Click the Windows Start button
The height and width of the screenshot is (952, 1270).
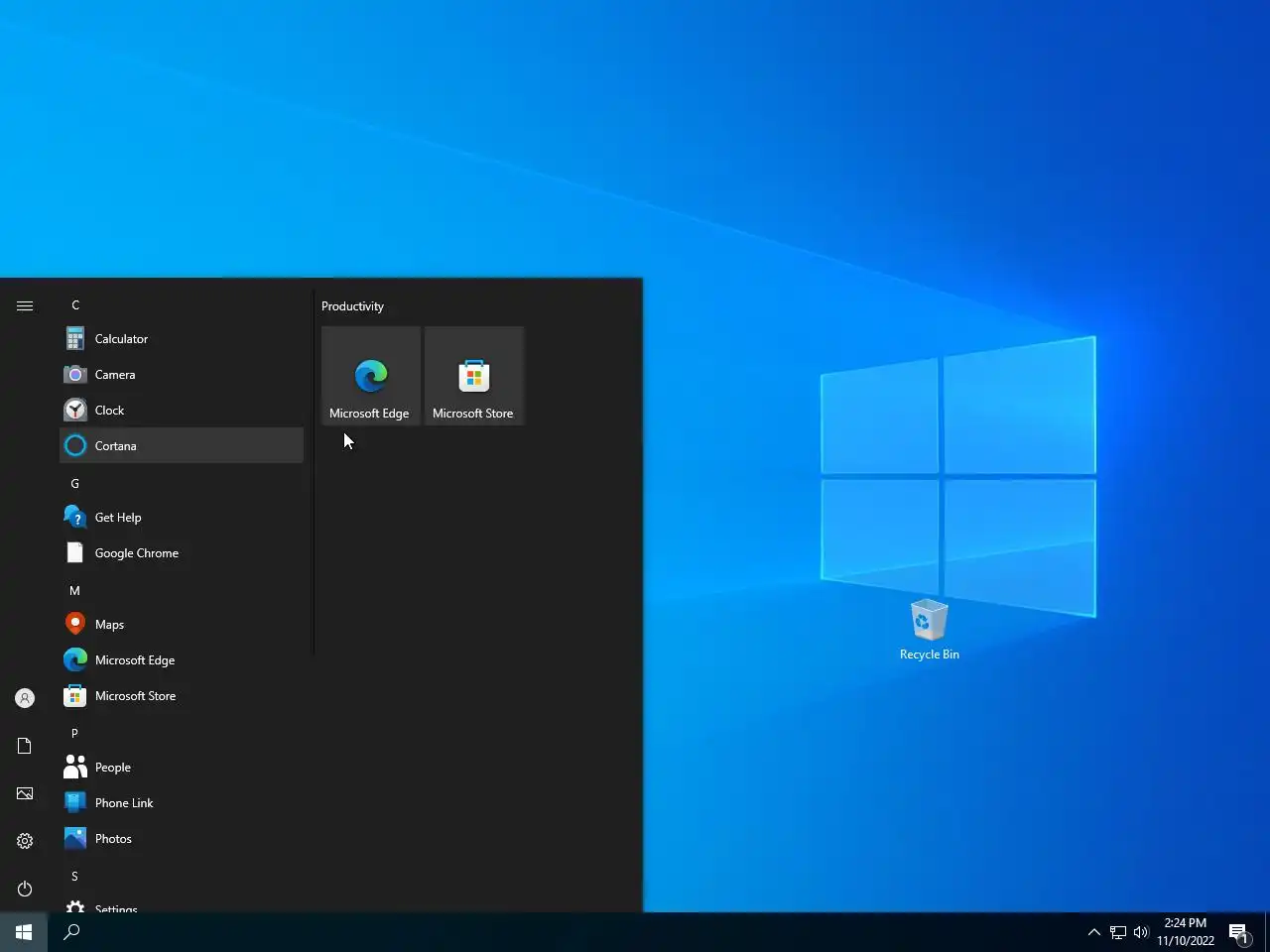[x=24, y=932]
